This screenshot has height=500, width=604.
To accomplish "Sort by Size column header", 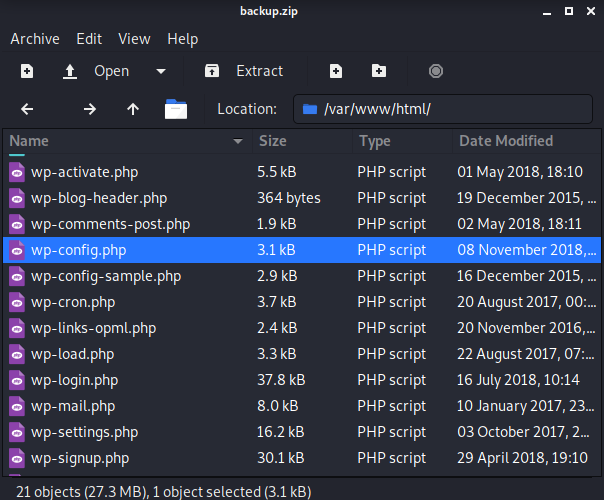I will [x=302, y=141].
